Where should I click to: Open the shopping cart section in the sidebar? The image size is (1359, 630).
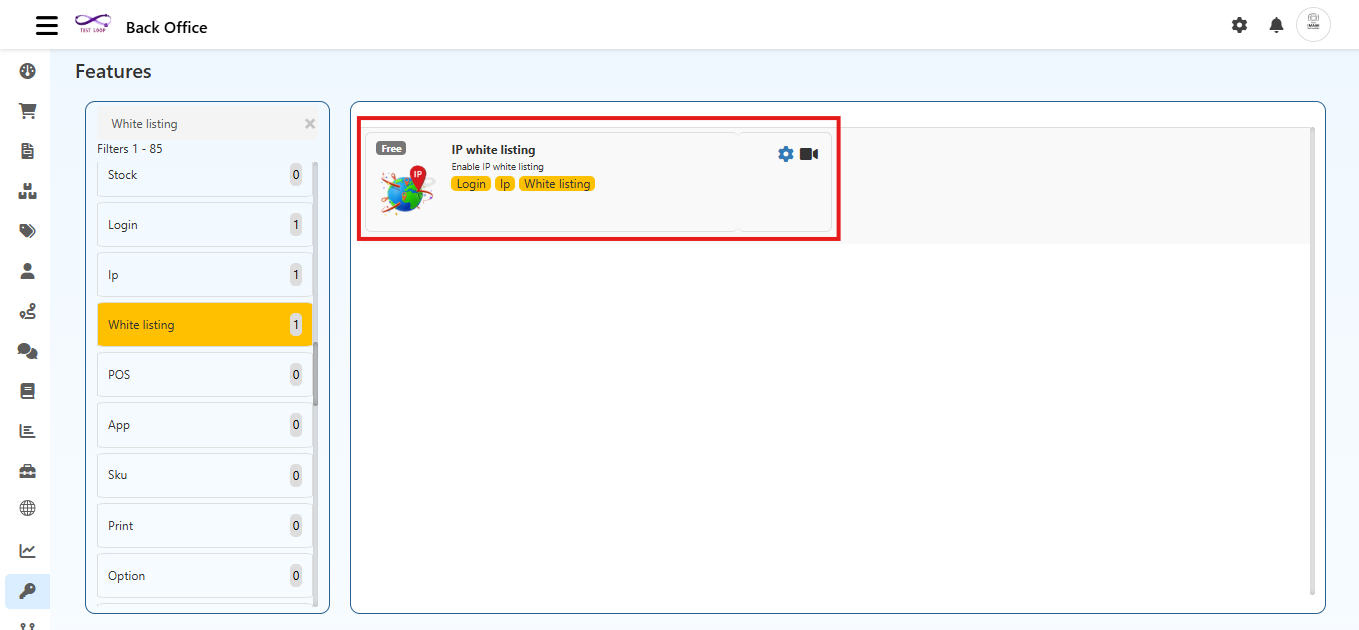27,110
